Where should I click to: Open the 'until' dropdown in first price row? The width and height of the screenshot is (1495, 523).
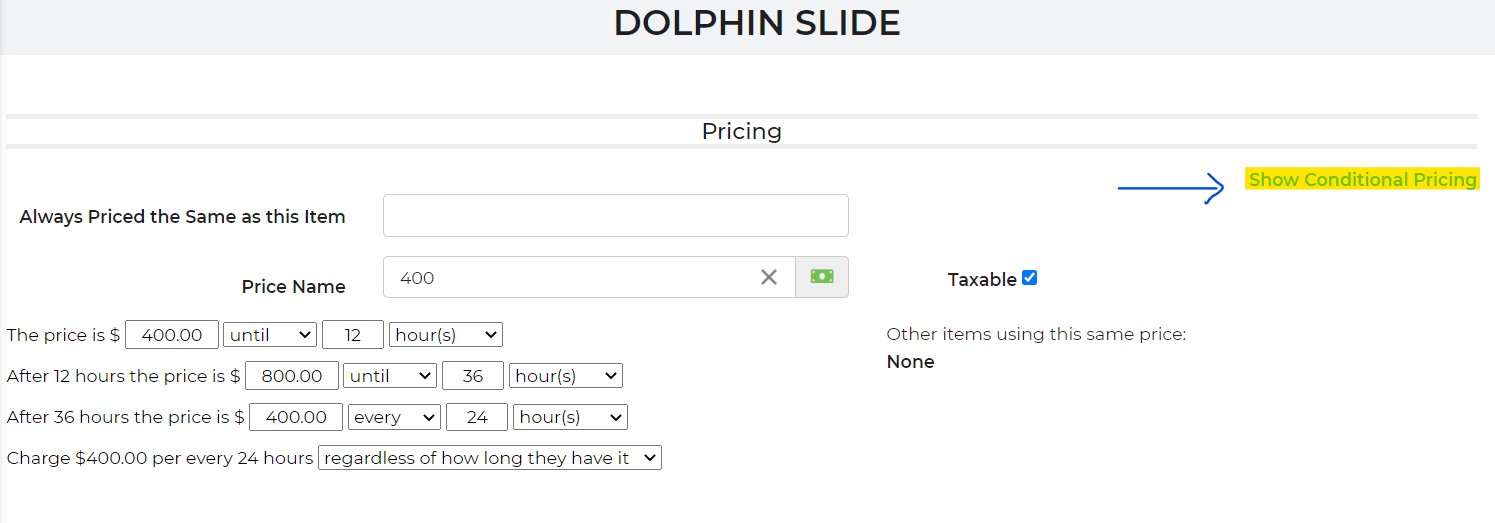coord(270,335)
